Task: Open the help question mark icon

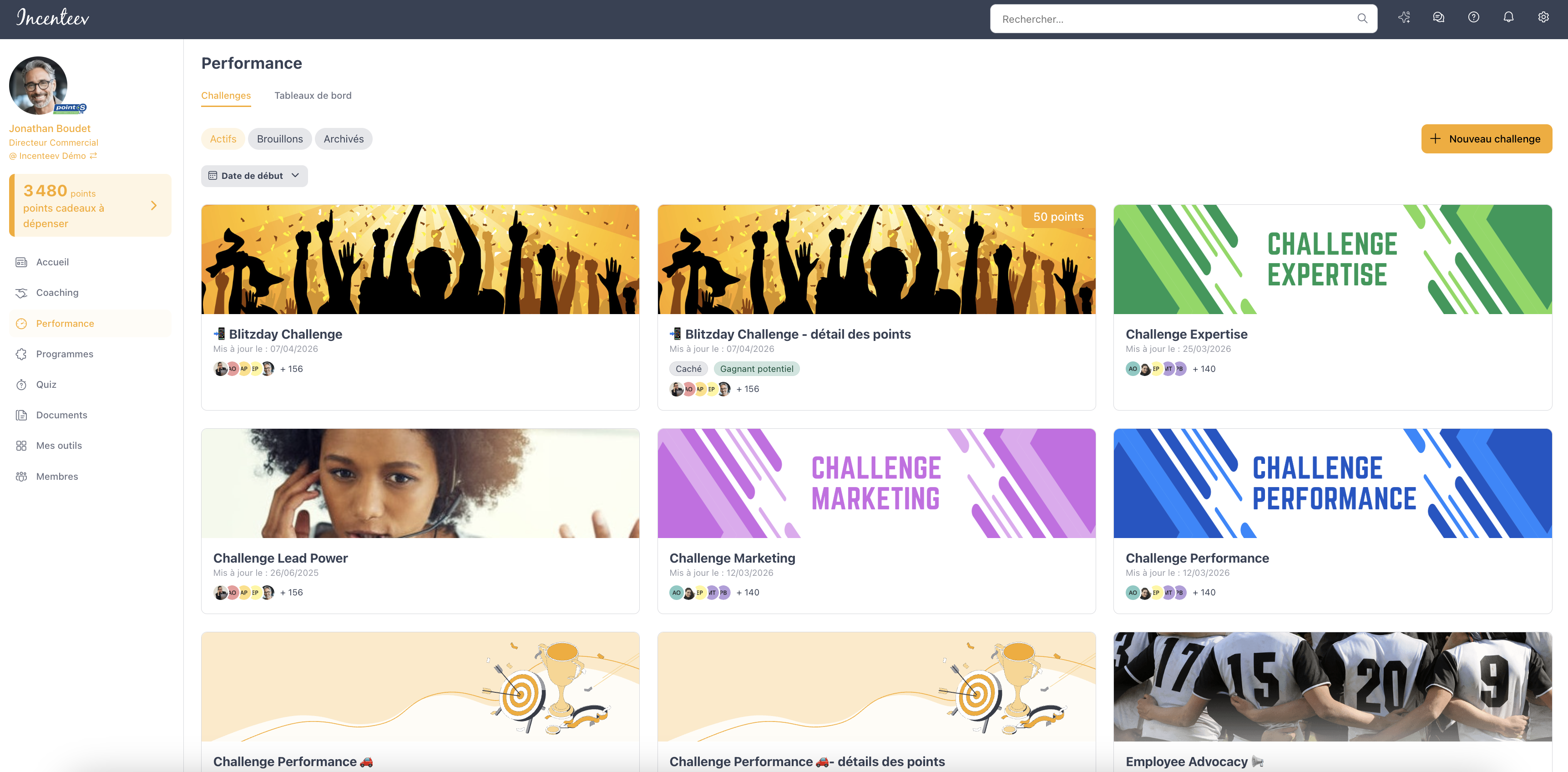Action: pyautogui.click(x=1473, y=18)
